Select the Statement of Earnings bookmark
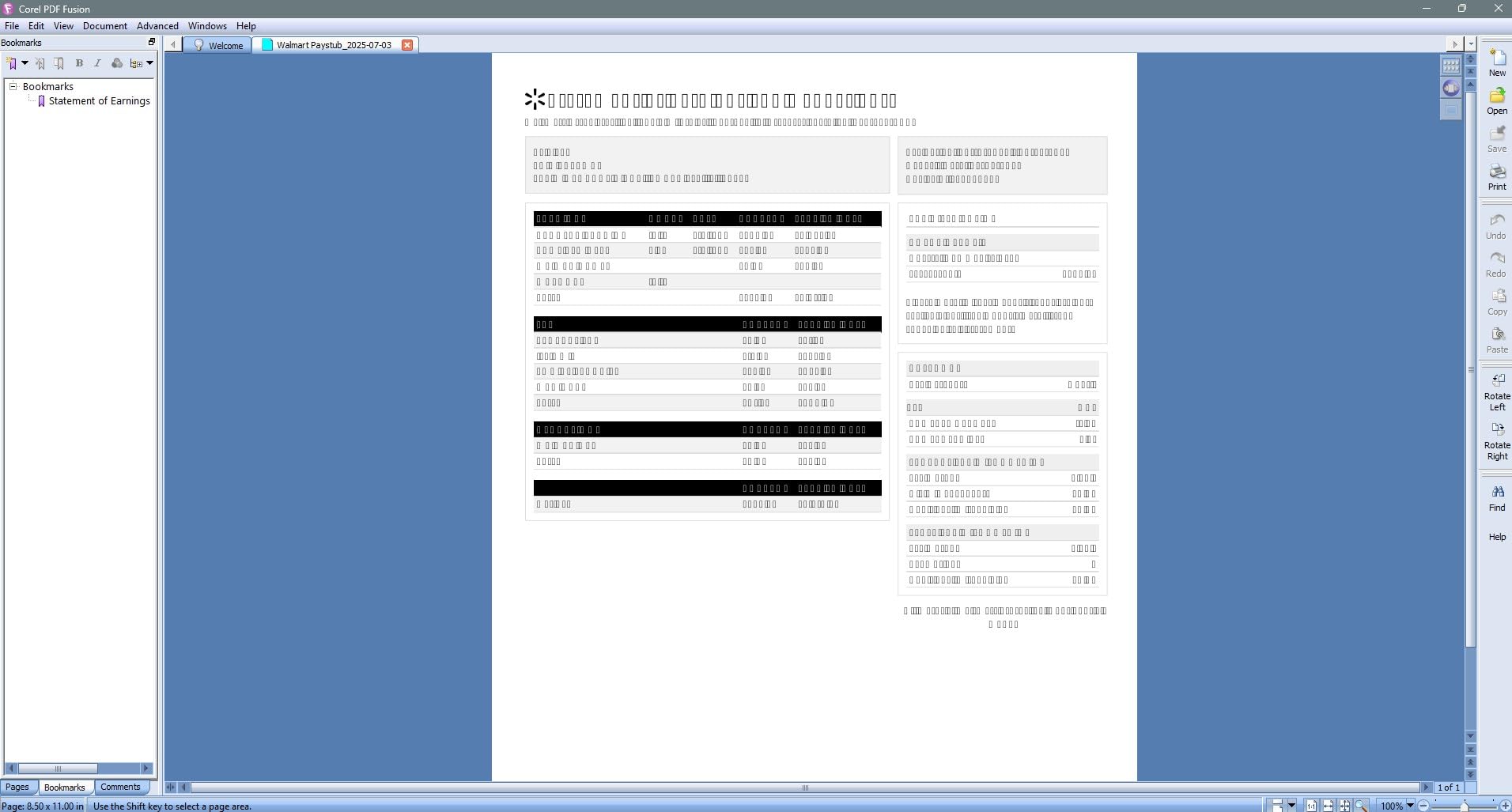The width and height of the screenshot is (1512, 812). pos(99,101)
